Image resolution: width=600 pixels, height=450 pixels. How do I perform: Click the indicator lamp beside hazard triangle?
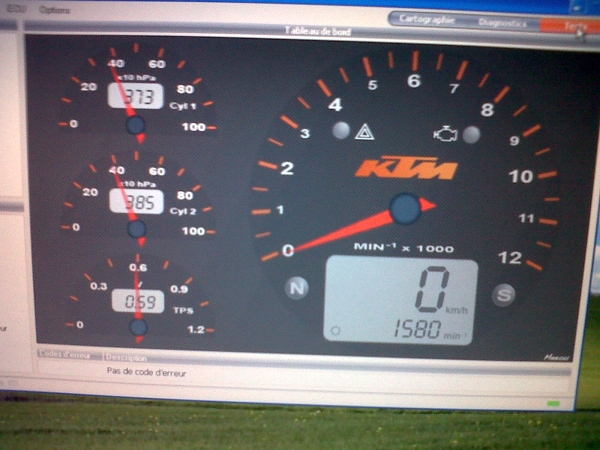[x=341, y=130]
